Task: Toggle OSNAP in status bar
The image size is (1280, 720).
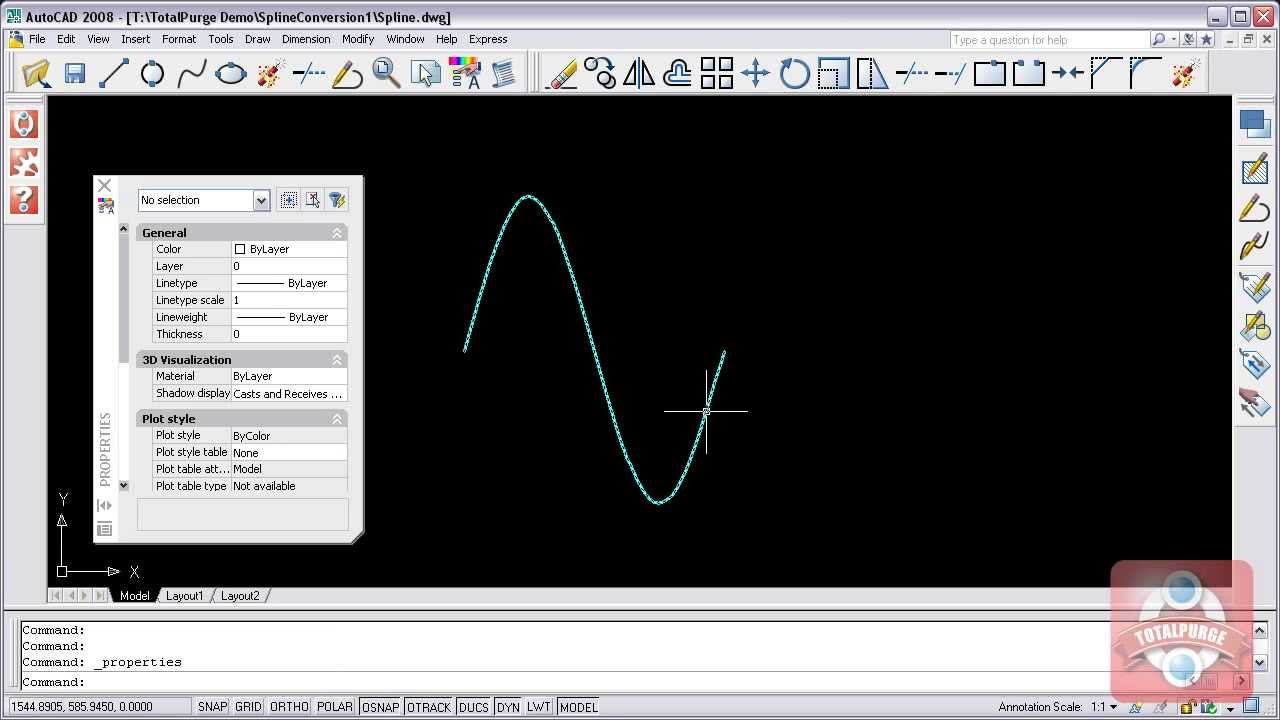Action: pyautogui.click(x=380, y=707)
